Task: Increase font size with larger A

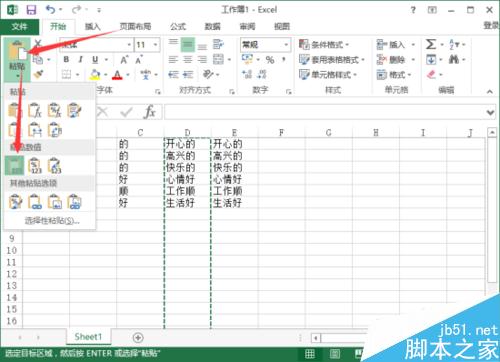Action: 124,60
